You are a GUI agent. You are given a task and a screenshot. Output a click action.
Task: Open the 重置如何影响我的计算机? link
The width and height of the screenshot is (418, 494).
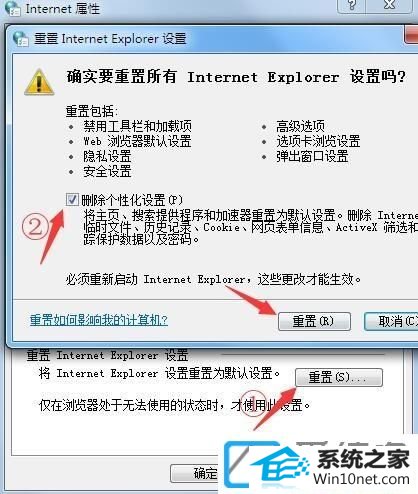99,320
